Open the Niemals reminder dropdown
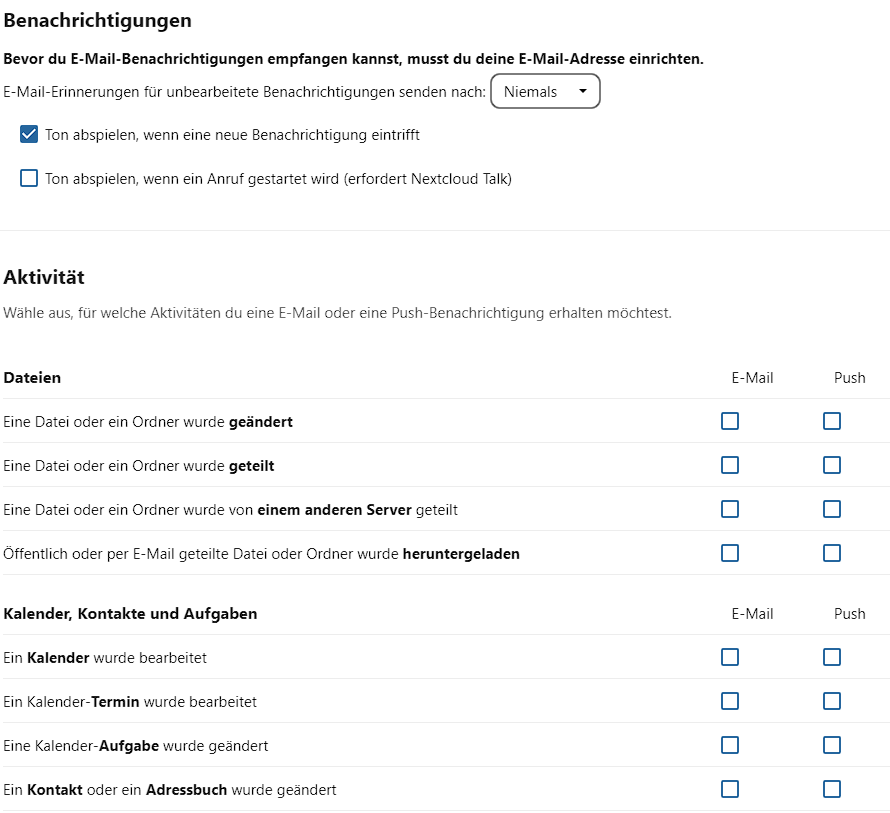This screenshot has width=890, height=813. point(545,92)
